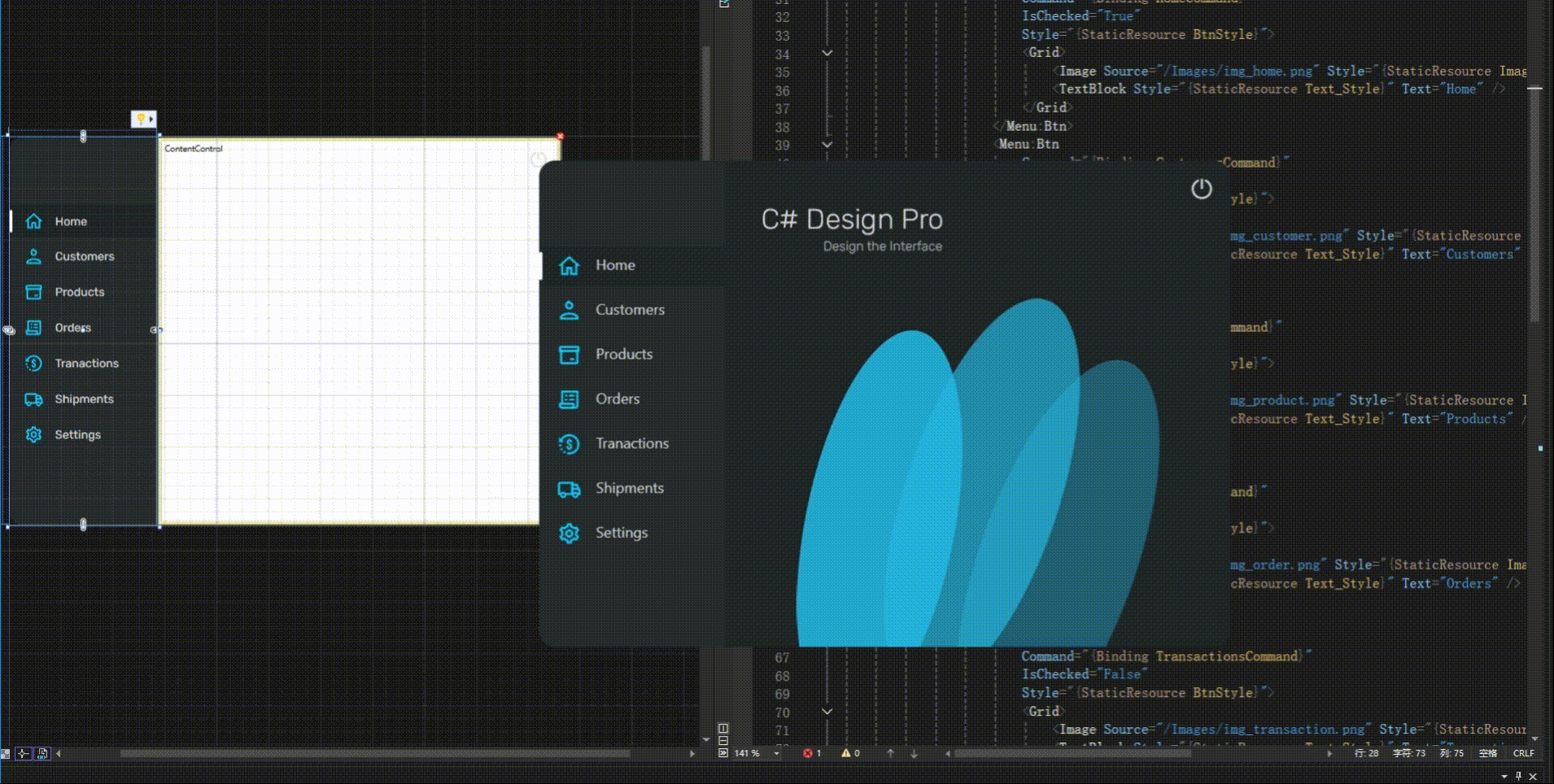This screenshot has height=784, width=1554.
Task: Click Design the Interface subtitle in app
Action: [883, 246]
